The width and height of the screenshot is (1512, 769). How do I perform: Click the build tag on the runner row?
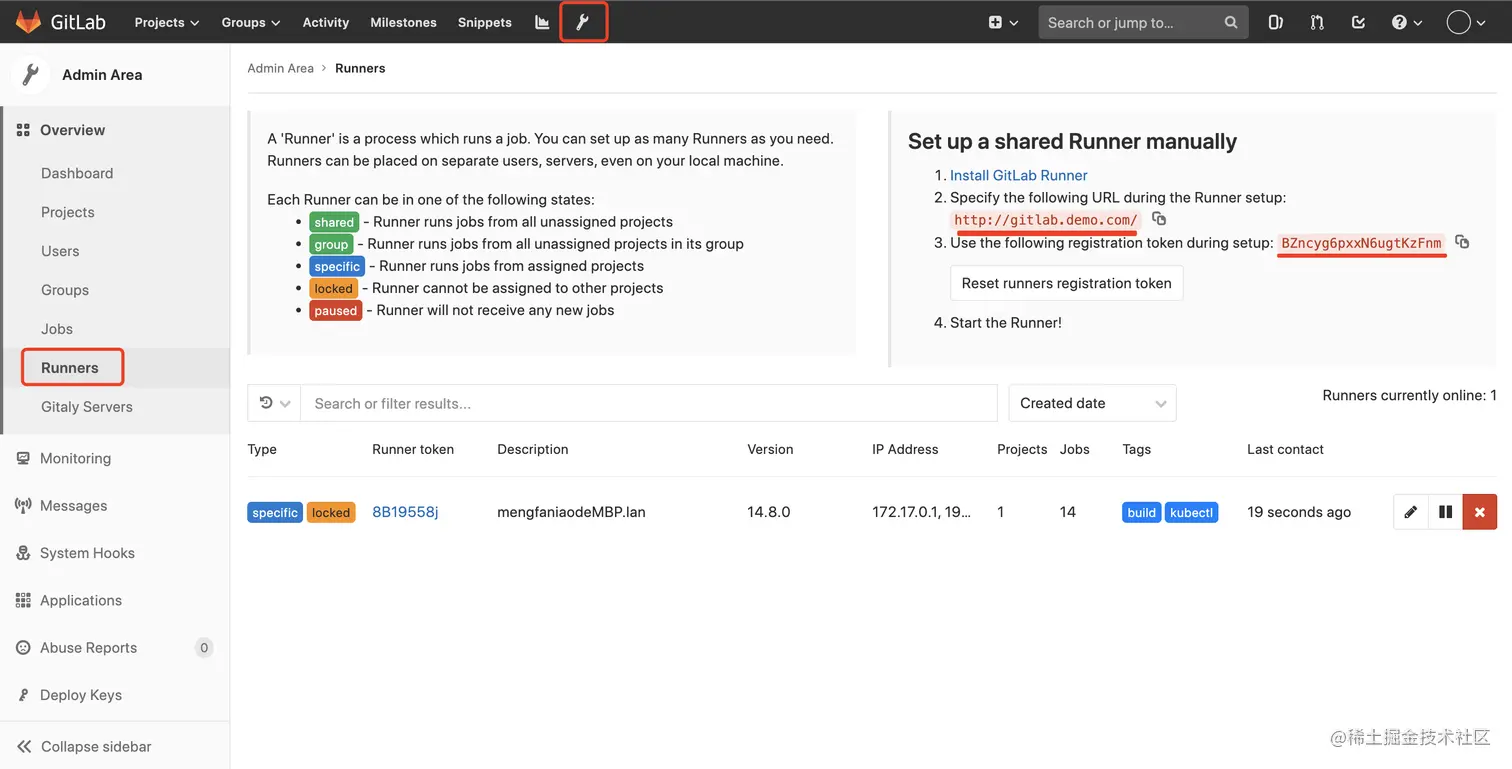pyautogui.click(x=1141, y=513)
